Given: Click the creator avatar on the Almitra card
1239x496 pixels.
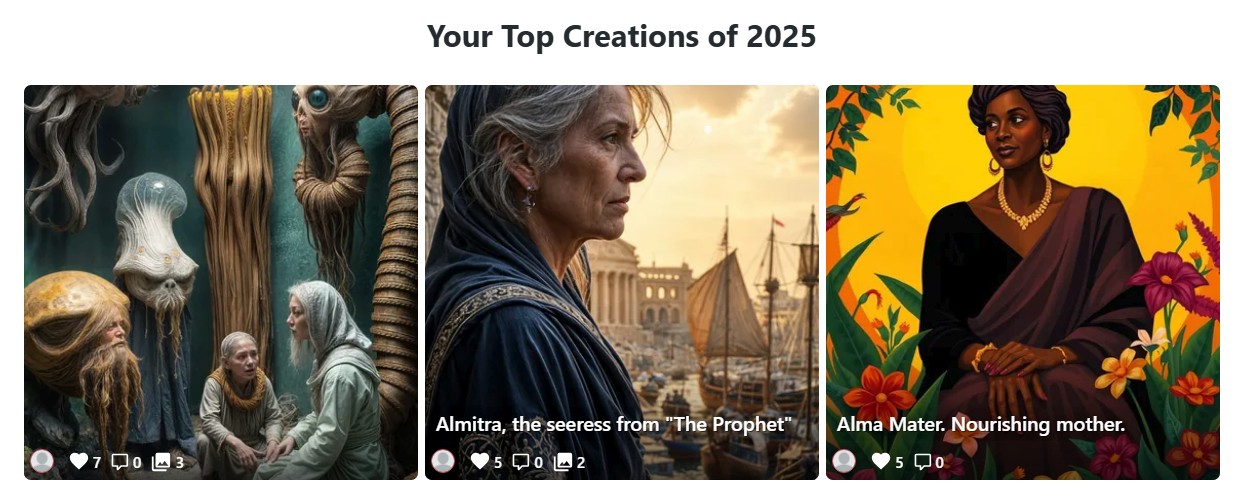Looking at the screenshot, I should click(x=443, y=461).
